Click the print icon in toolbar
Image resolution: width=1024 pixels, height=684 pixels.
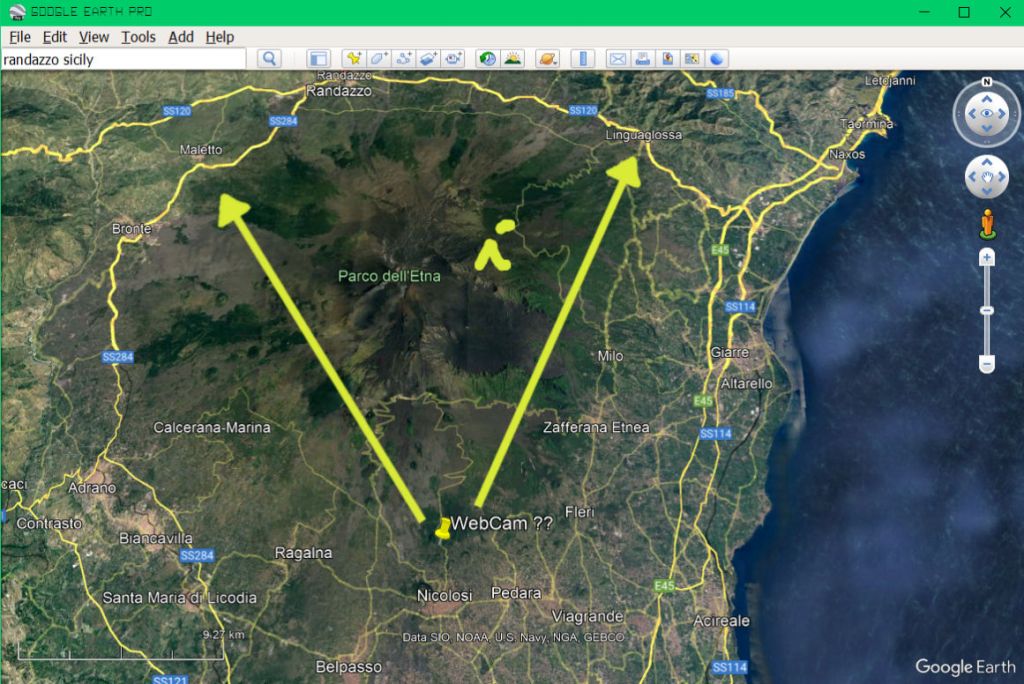pyautogui.click(x=643, y=59)
